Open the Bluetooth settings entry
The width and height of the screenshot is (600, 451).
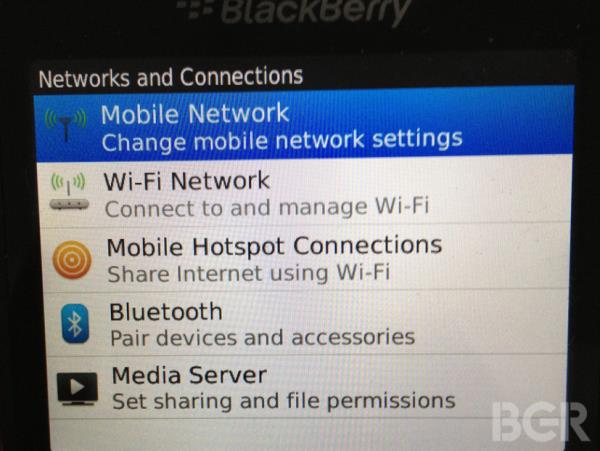306,323
